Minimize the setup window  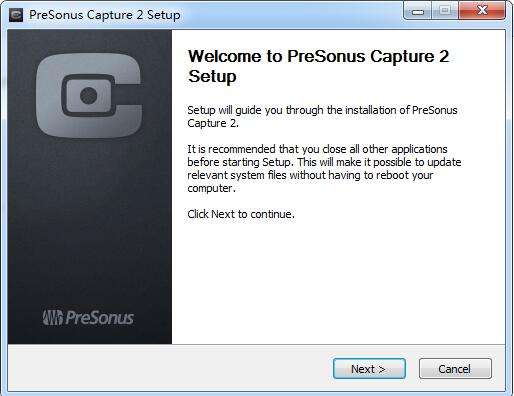417,12
